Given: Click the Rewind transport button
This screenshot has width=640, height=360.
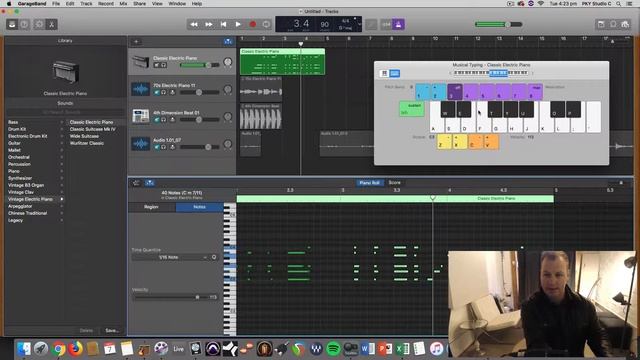Looking at the screenshot, I should point(194,24).
